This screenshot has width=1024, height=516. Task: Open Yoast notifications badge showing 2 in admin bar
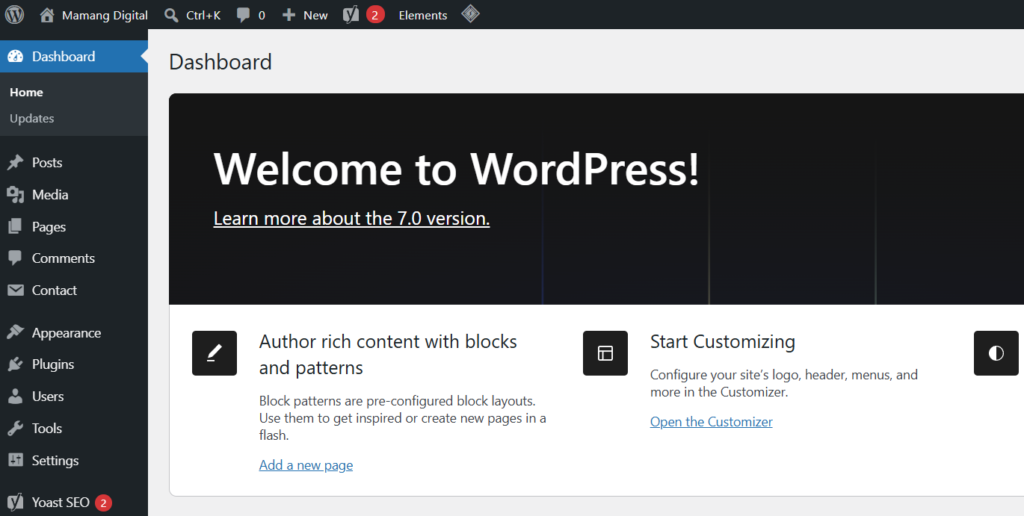coord(375,15)
